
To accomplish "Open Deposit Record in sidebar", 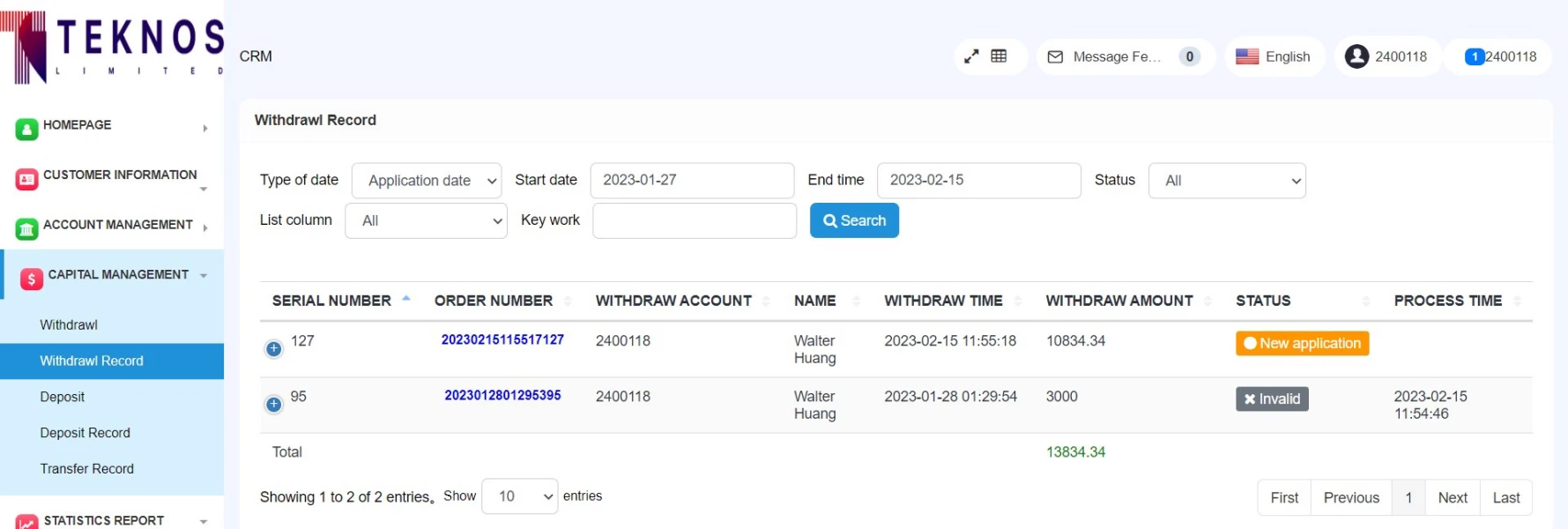I will tap(85, 433).
